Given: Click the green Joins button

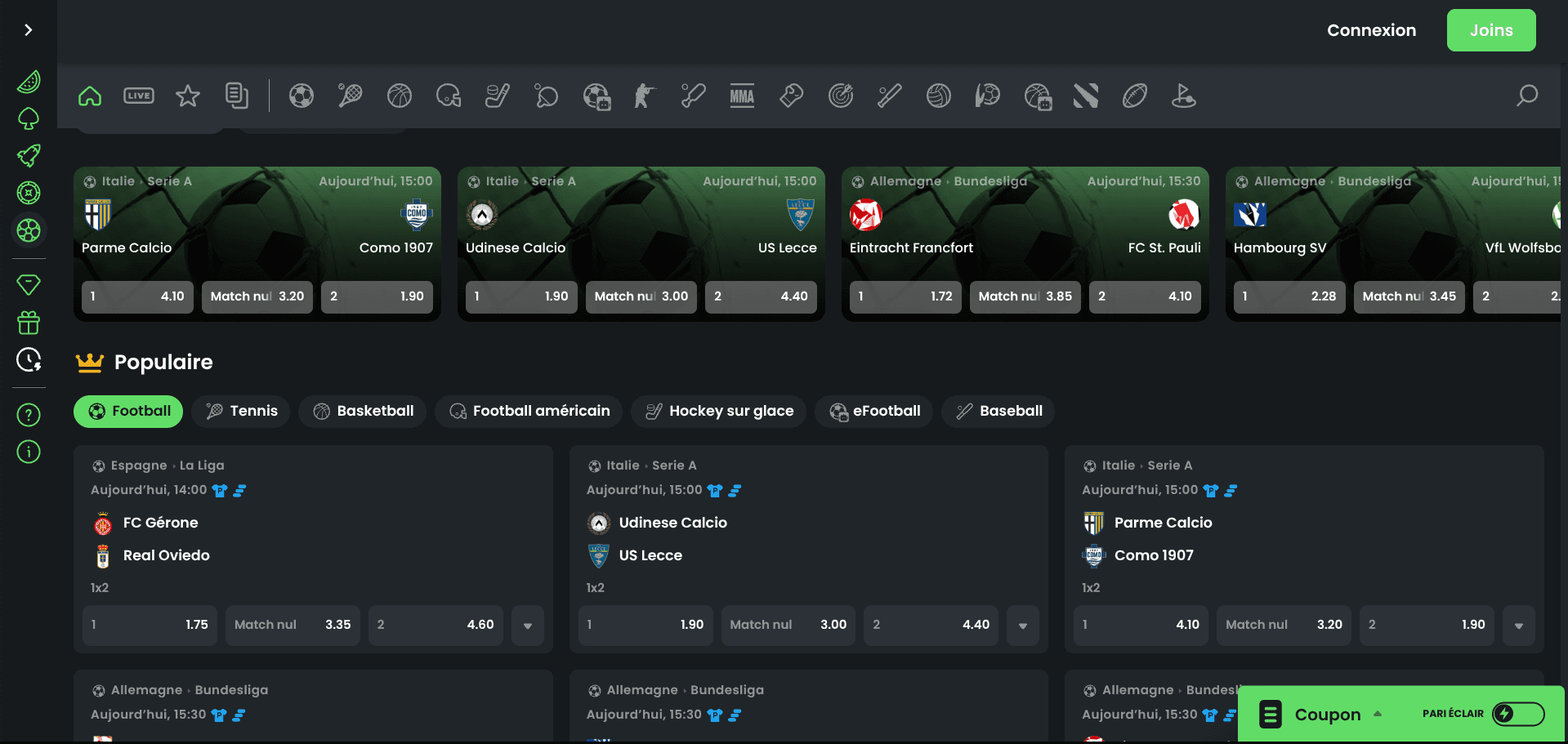Looking at the screenshot, I should pos(1491,30).
